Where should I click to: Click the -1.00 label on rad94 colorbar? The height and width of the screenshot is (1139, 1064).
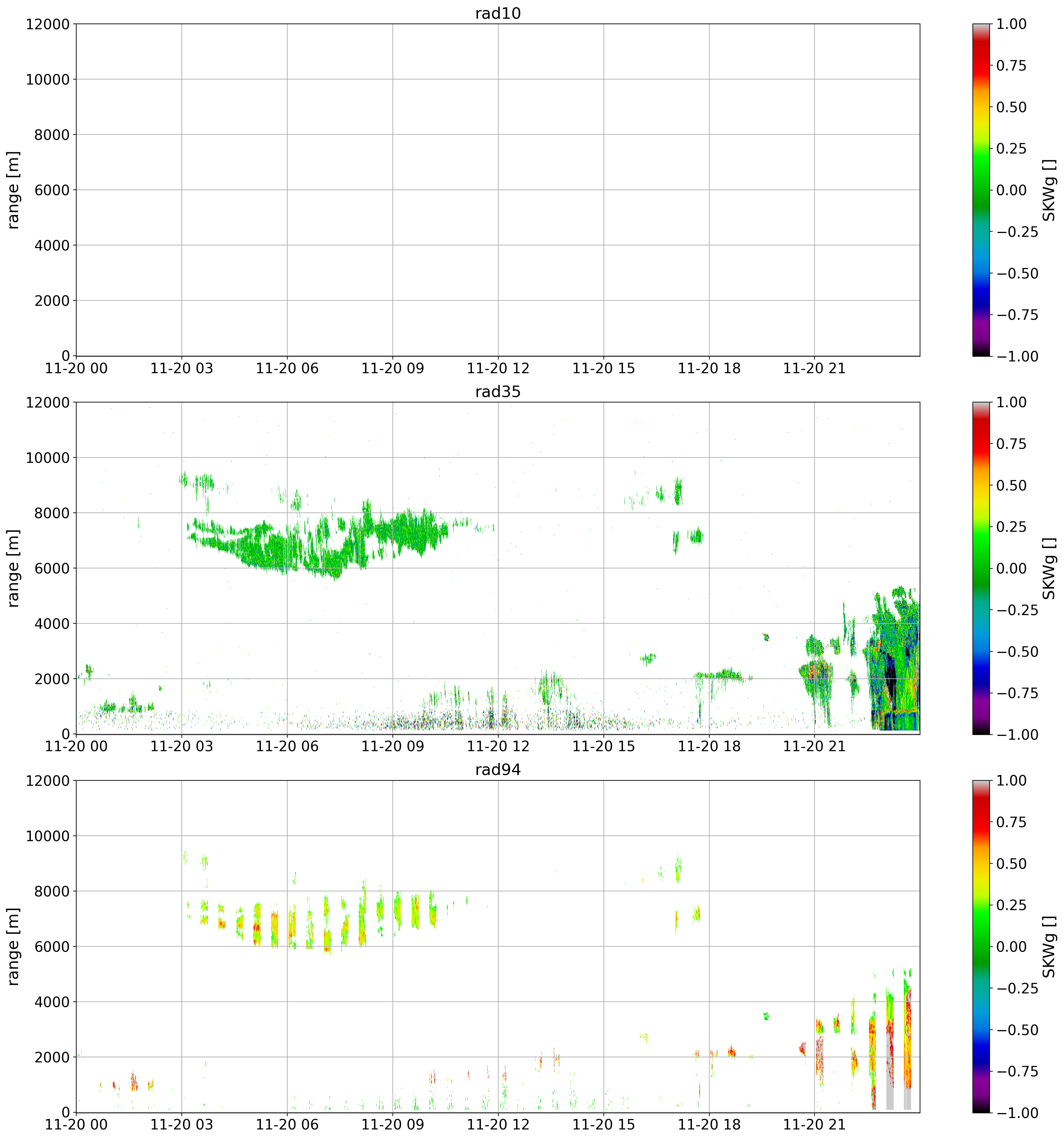point(1017,1113)
